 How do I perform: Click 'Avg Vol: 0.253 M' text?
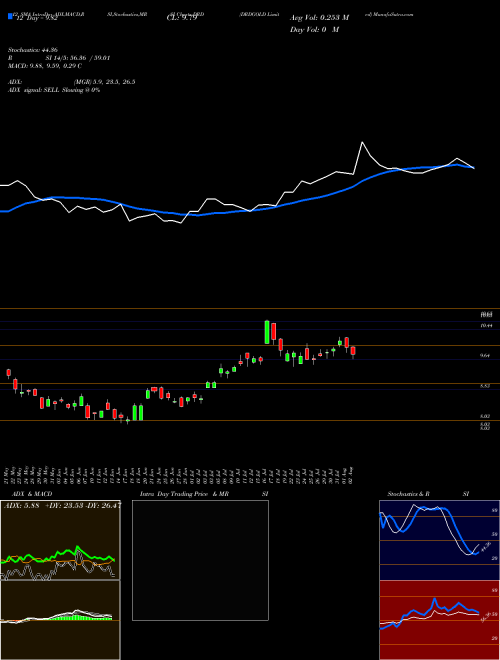(x=319, y=18)
